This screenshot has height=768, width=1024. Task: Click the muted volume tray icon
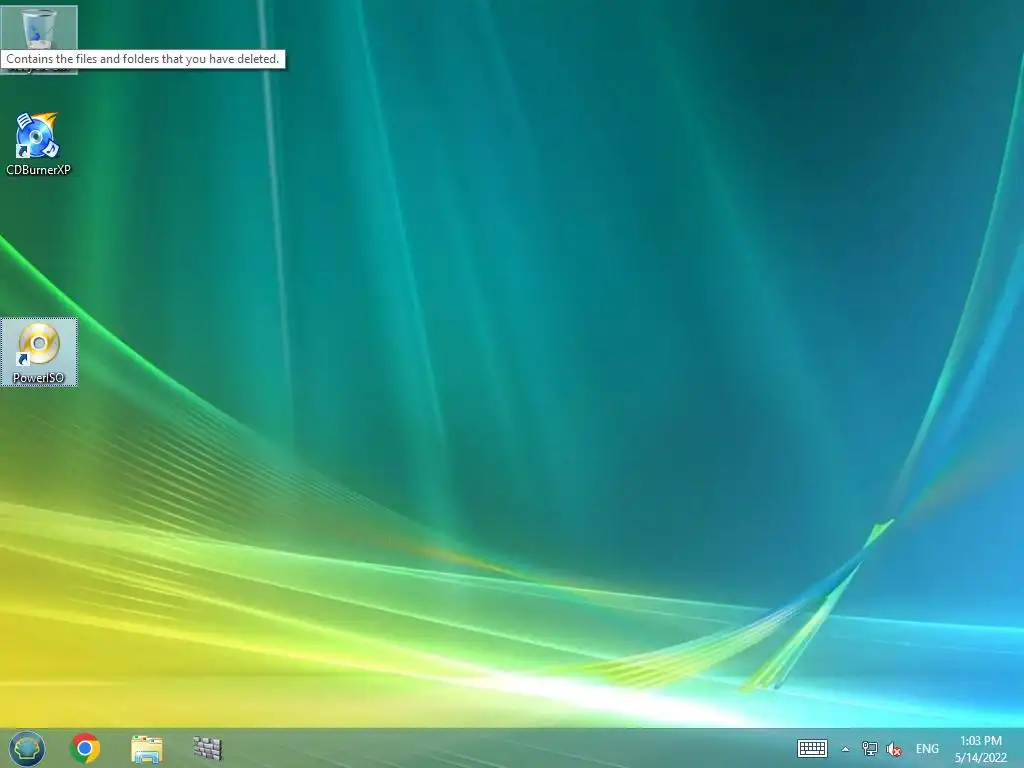click(x=894, y=749)
